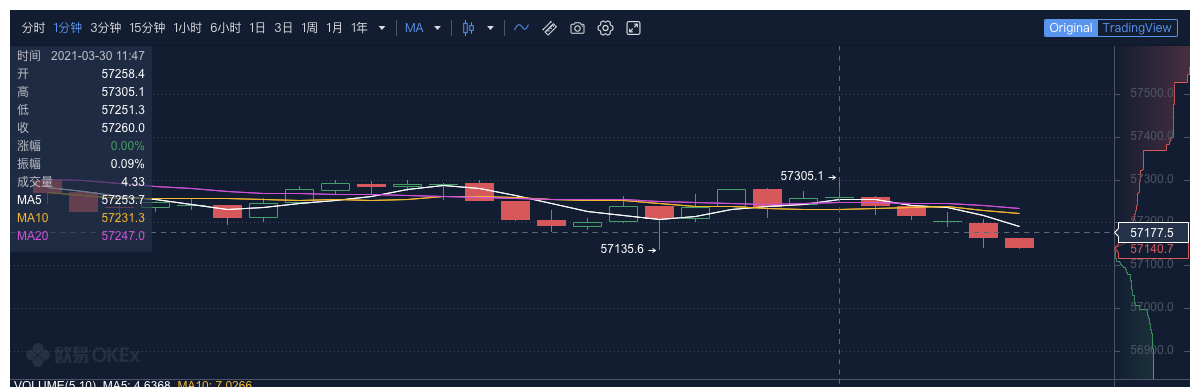
Task: Choose the 1周 interval
Action: 309,28
